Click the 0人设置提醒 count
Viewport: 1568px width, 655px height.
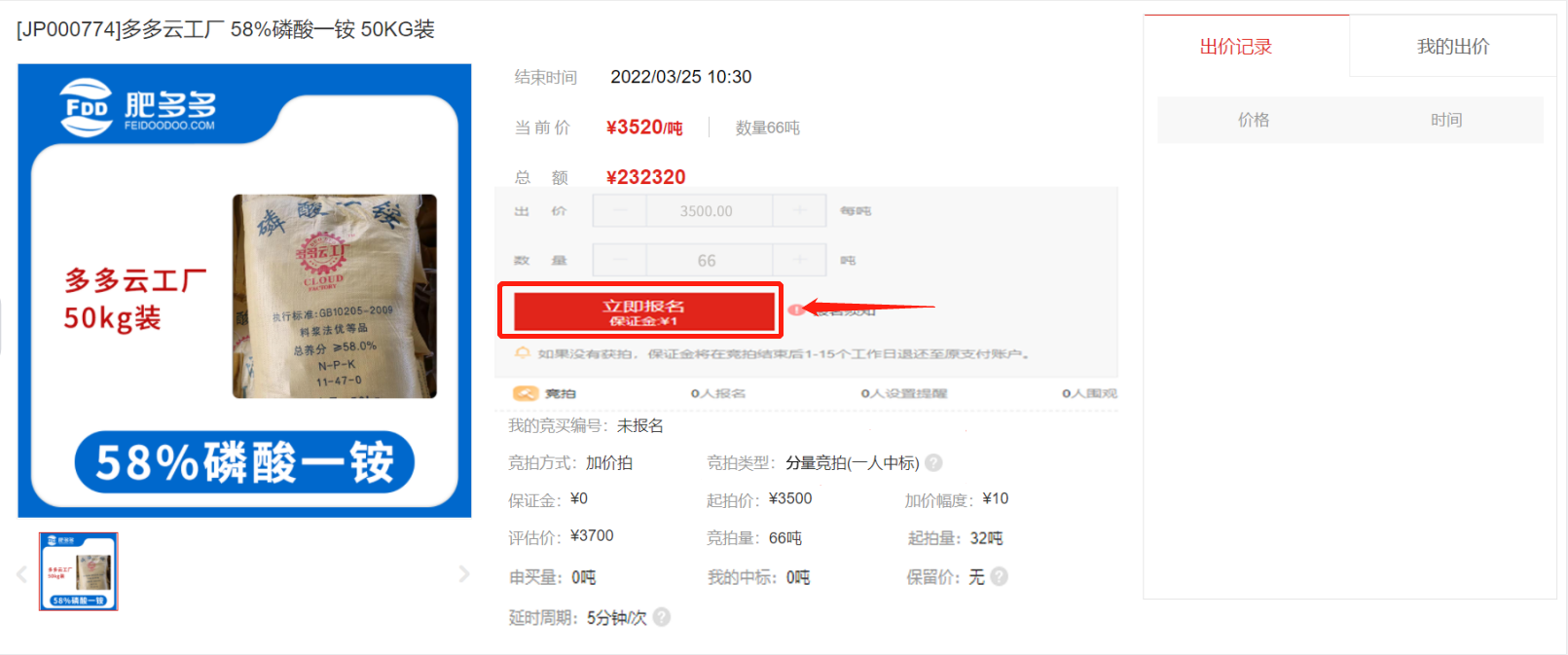click(904, 393)
